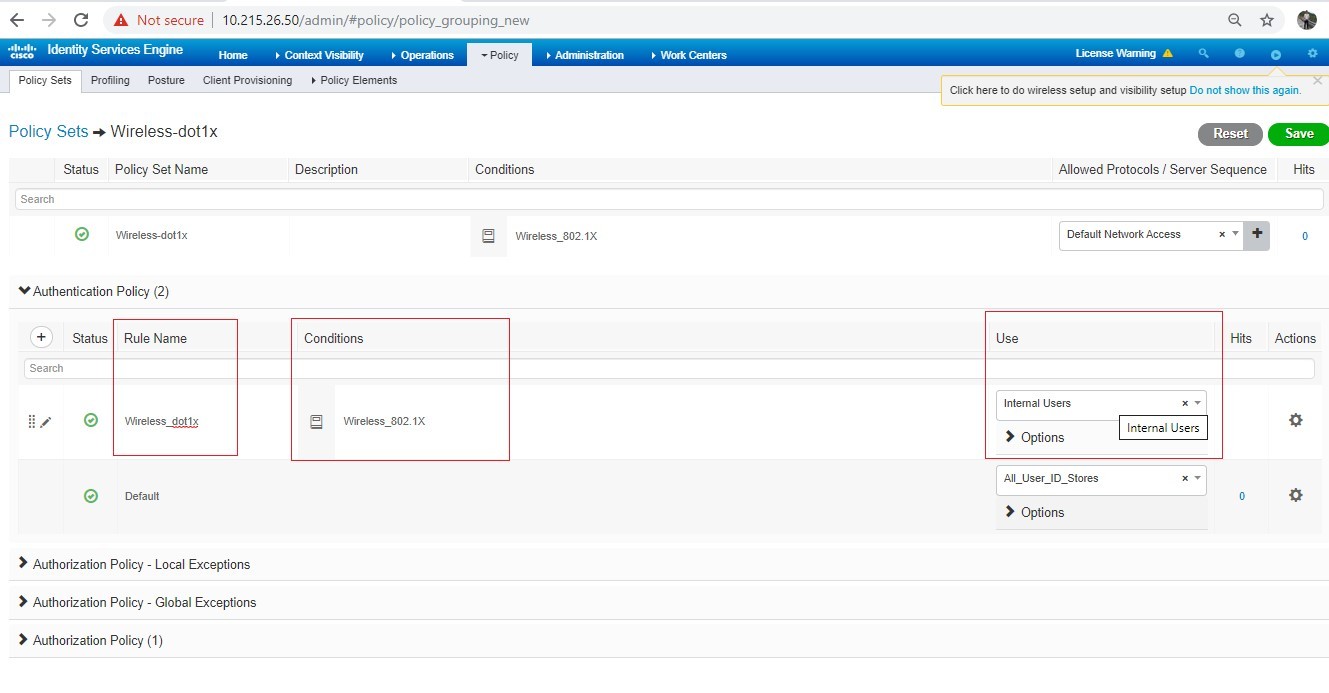The height and width of the screenshot is (693, 1329).
Task: Click the Cisco logo
Action: click(x=22, y=51)
